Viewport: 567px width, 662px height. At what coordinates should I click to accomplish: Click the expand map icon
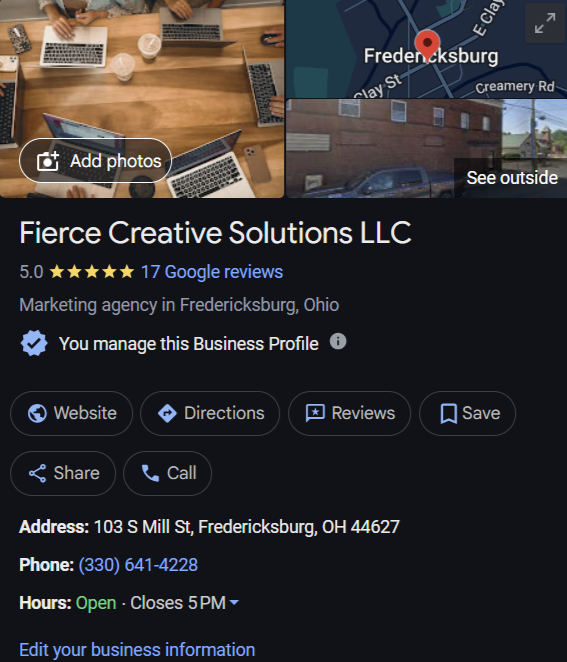545,23
